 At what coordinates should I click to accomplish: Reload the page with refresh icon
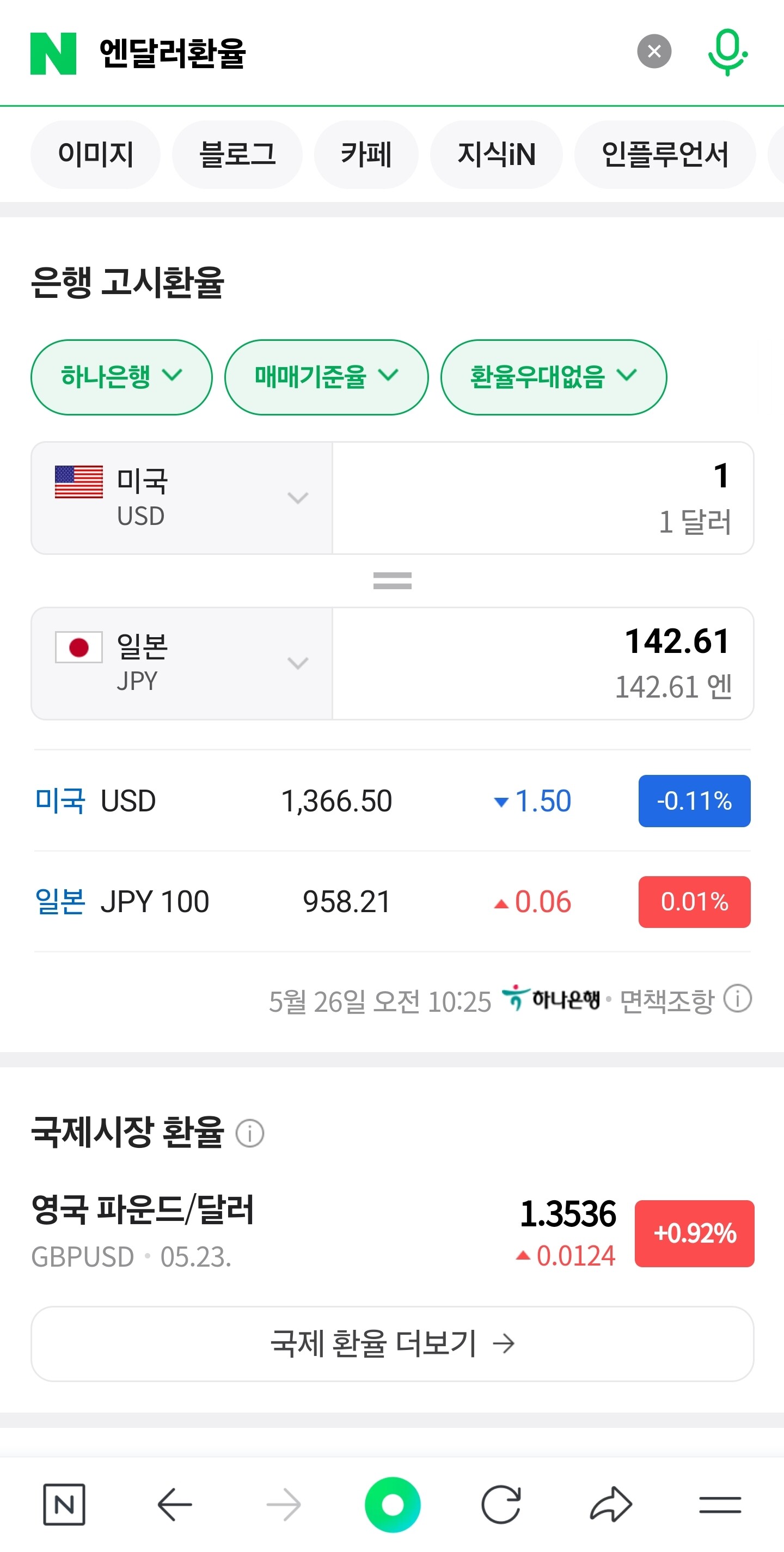click(x=501, y=1505)
